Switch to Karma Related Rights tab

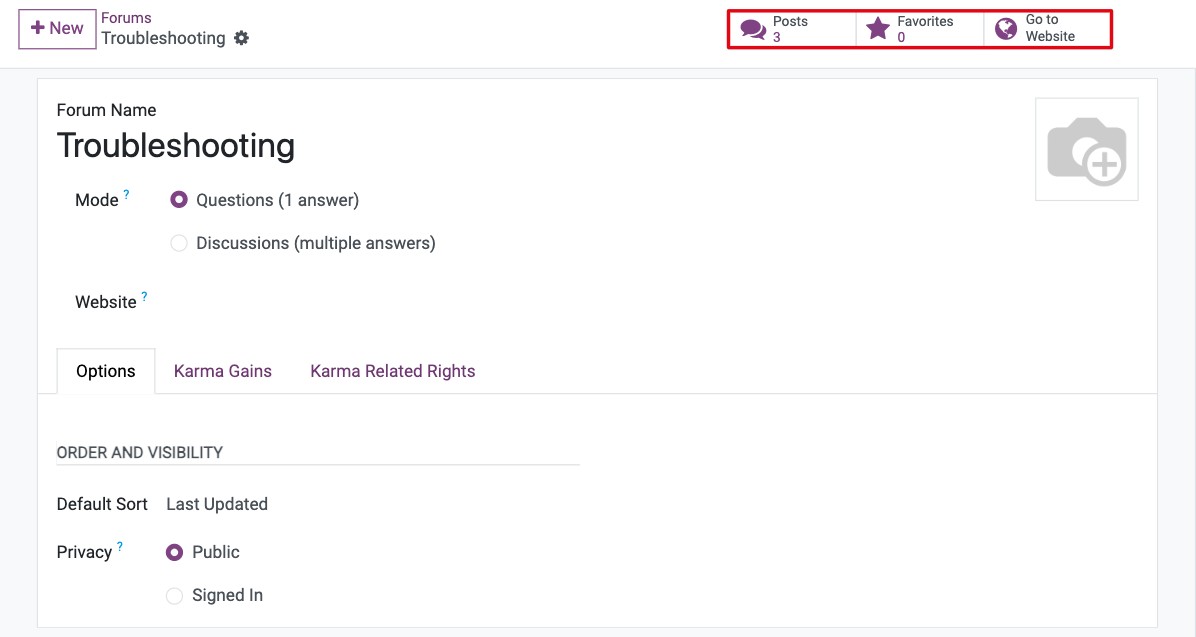tap(393, 372)
